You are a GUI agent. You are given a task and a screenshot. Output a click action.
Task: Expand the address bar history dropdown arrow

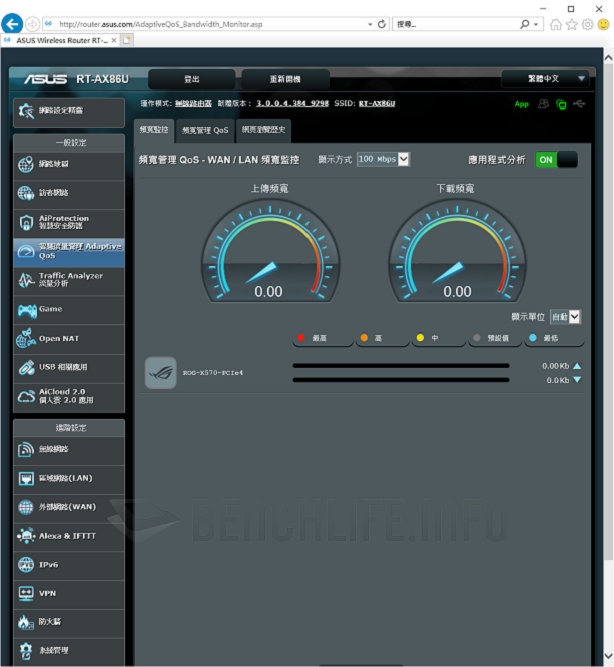tap(370, 24)
